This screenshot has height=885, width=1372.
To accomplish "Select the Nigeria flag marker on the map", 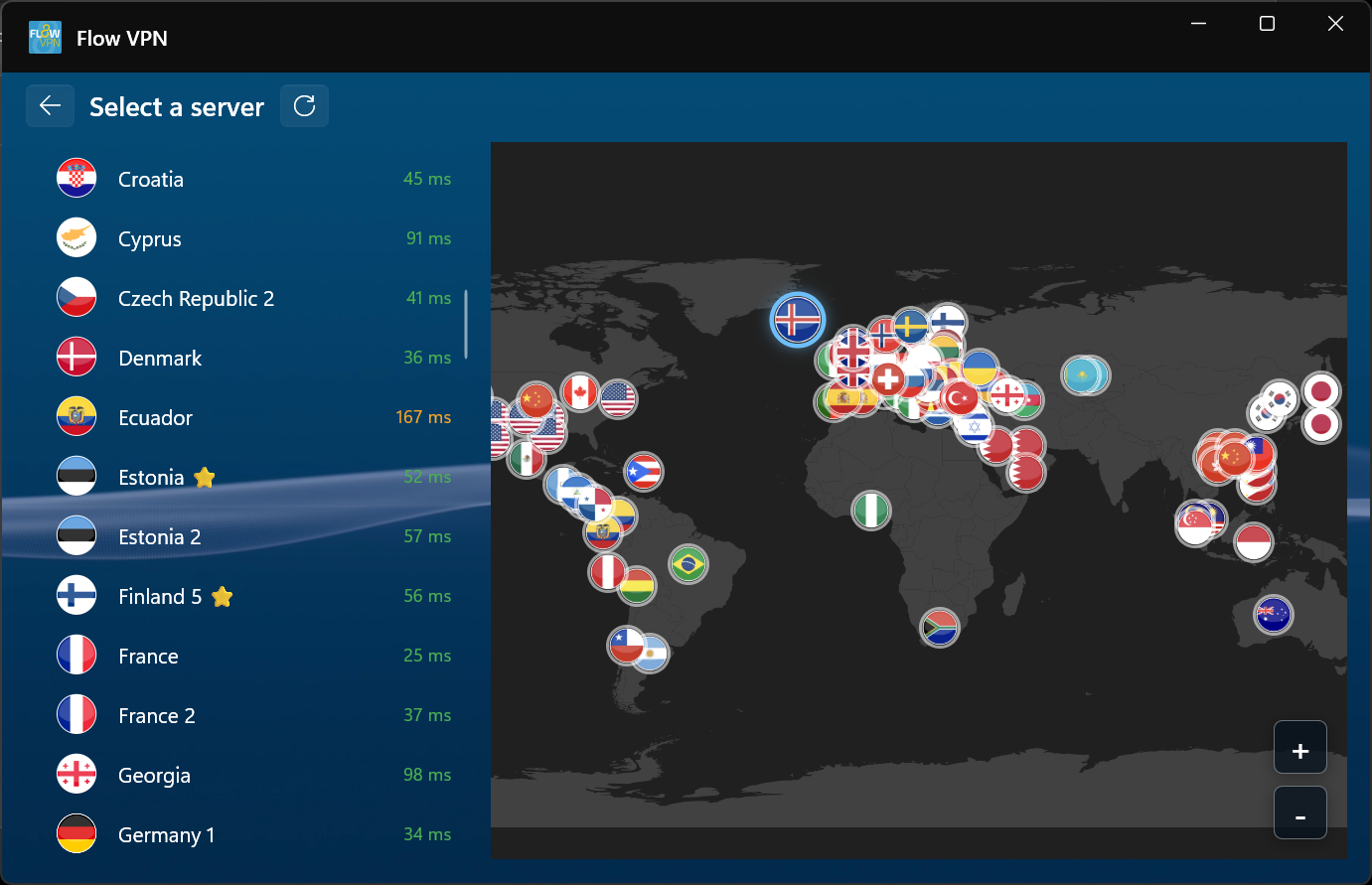I will 871,511.
